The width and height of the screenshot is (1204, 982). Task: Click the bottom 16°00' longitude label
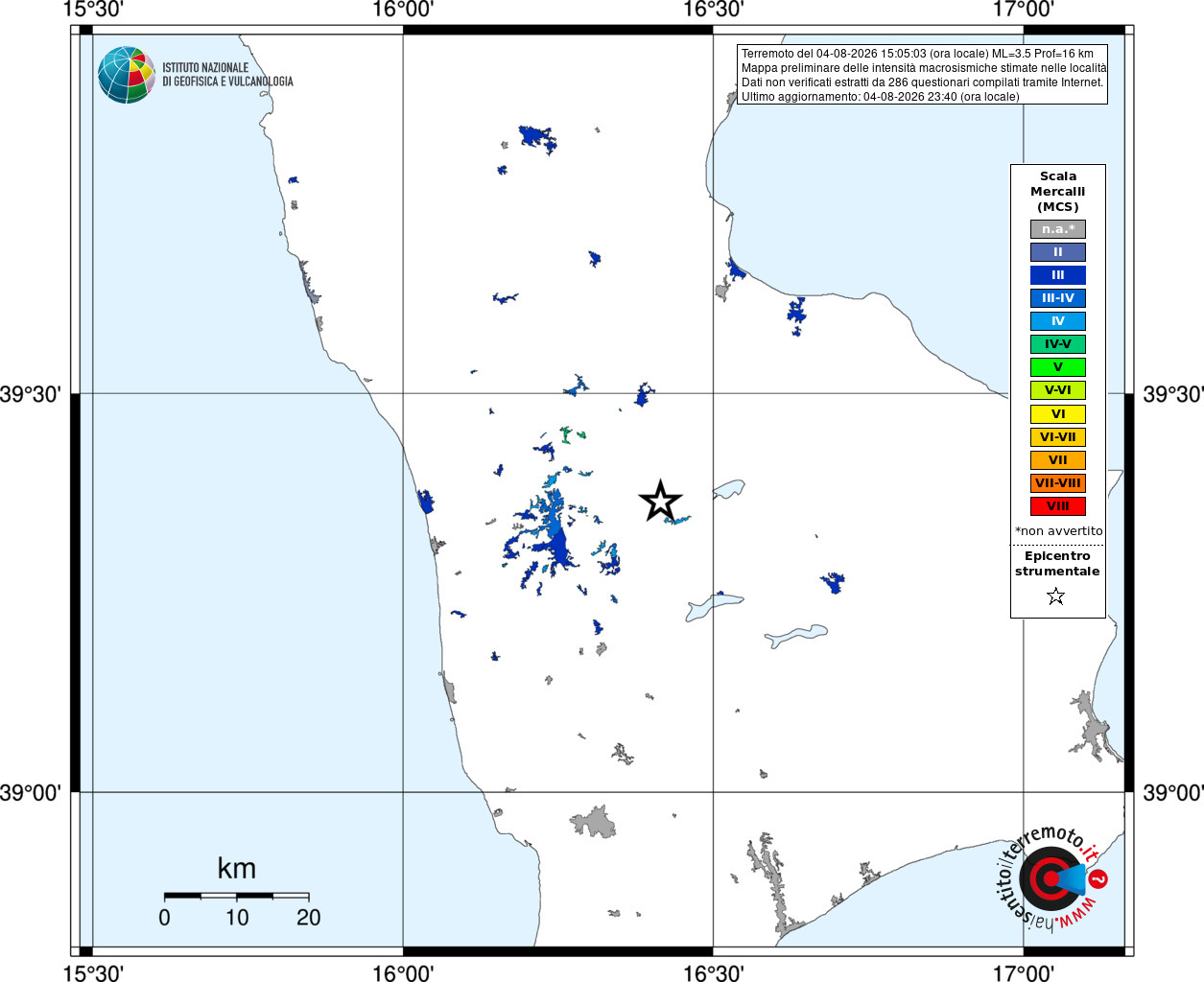pos(403,972)
